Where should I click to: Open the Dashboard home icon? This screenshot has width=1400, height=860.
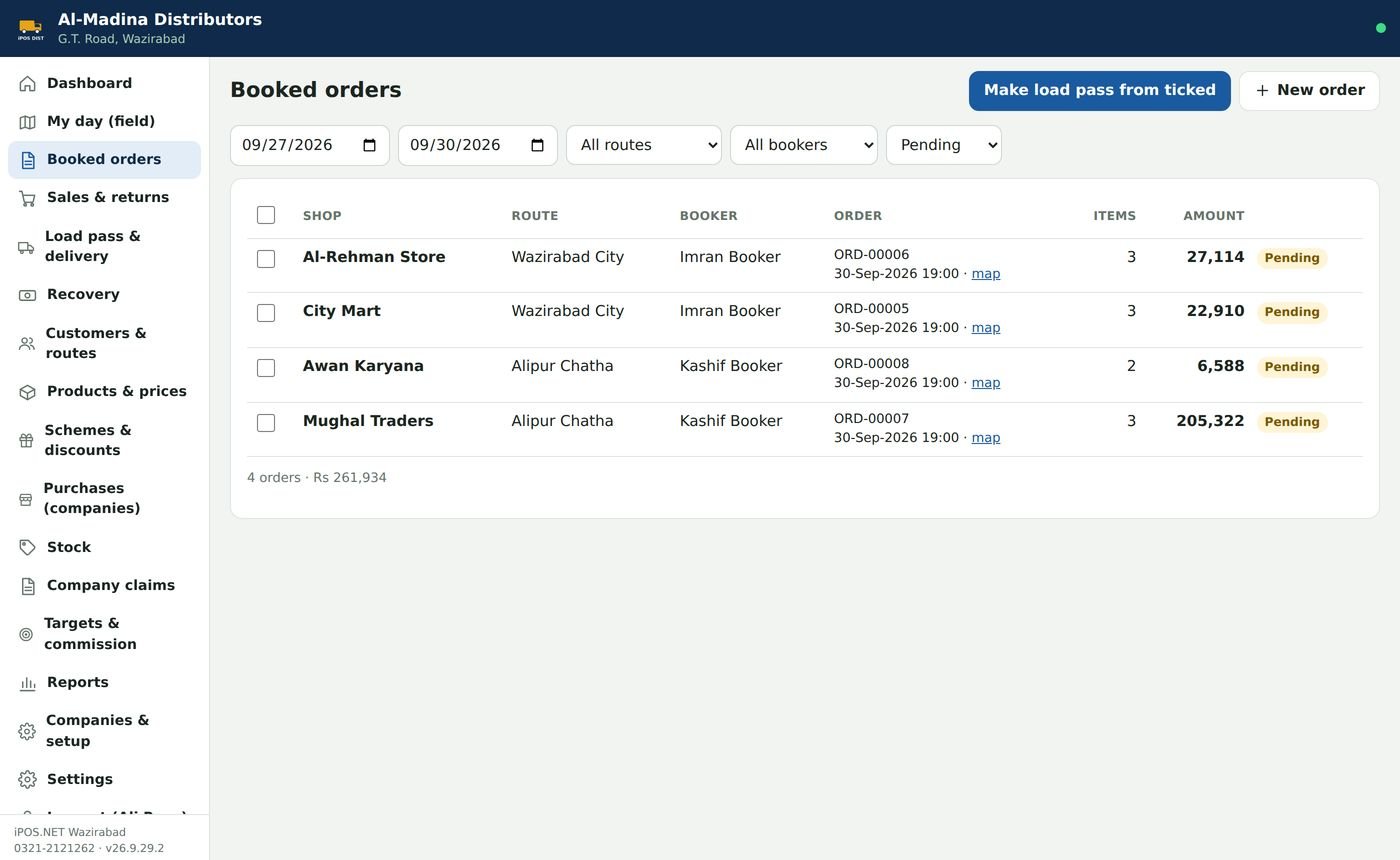click(x=27, y=83)
